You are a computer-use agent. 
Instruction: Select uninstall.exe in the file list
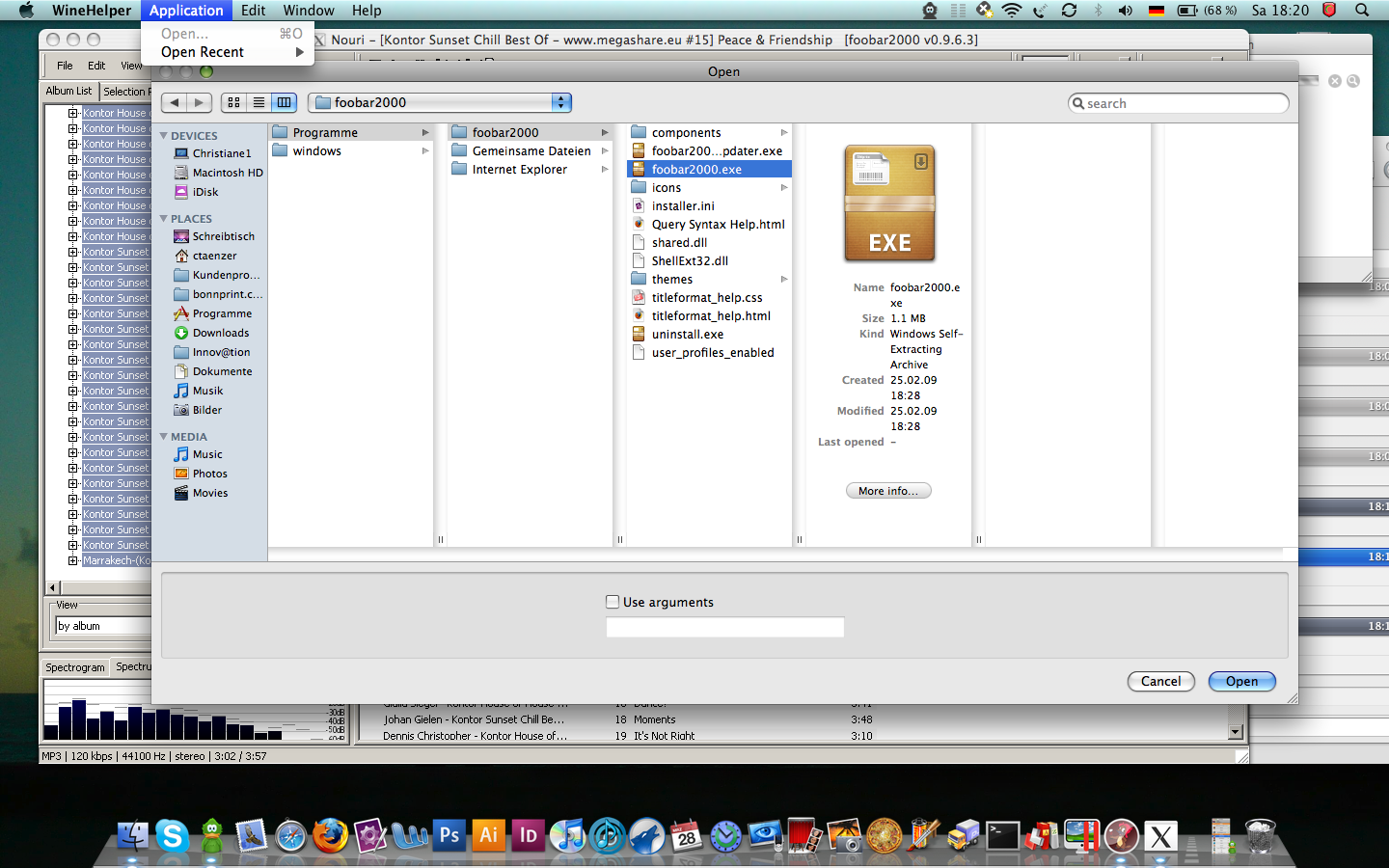click(x=687, y=335)
